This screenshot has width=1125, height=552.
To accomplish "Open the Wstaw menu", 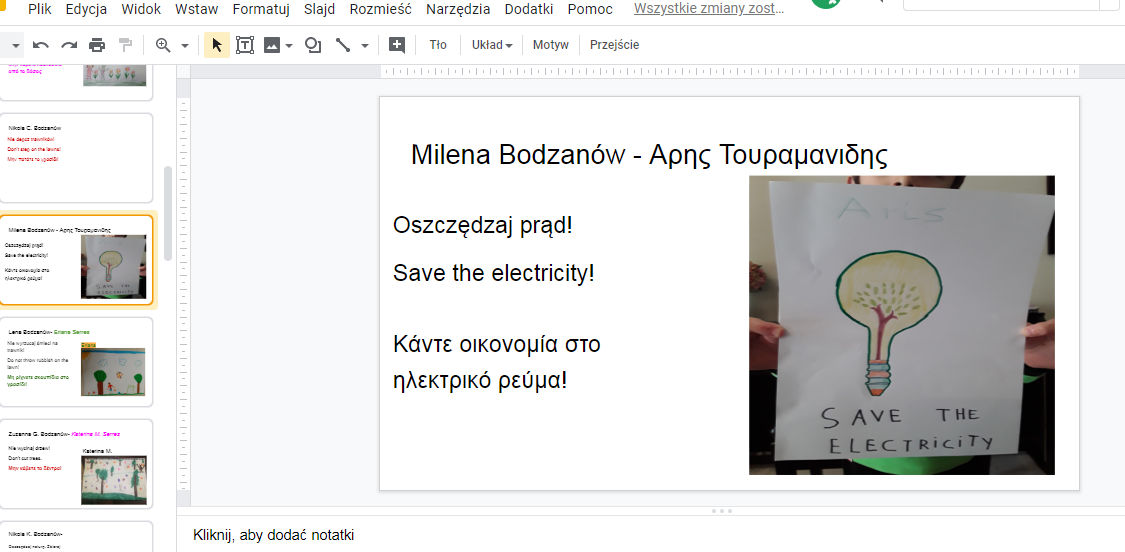I will [197, 9].
